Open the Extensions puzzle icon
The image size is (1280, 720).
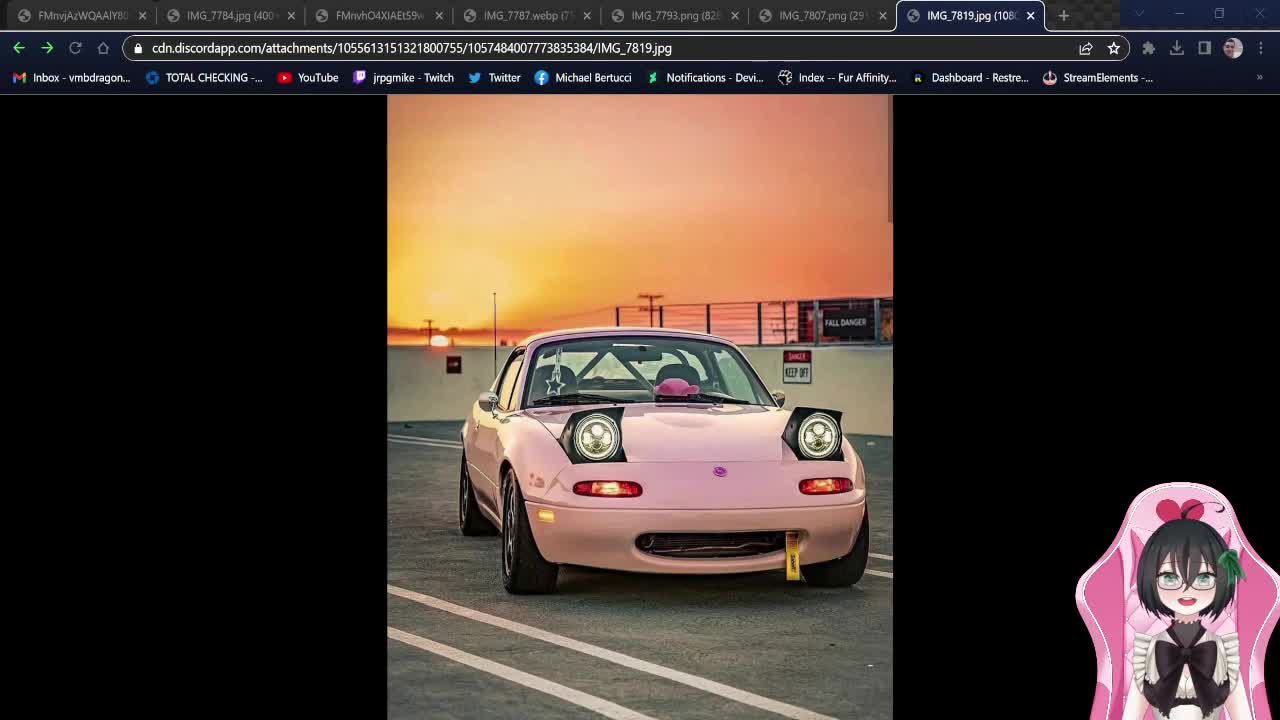1148,48
